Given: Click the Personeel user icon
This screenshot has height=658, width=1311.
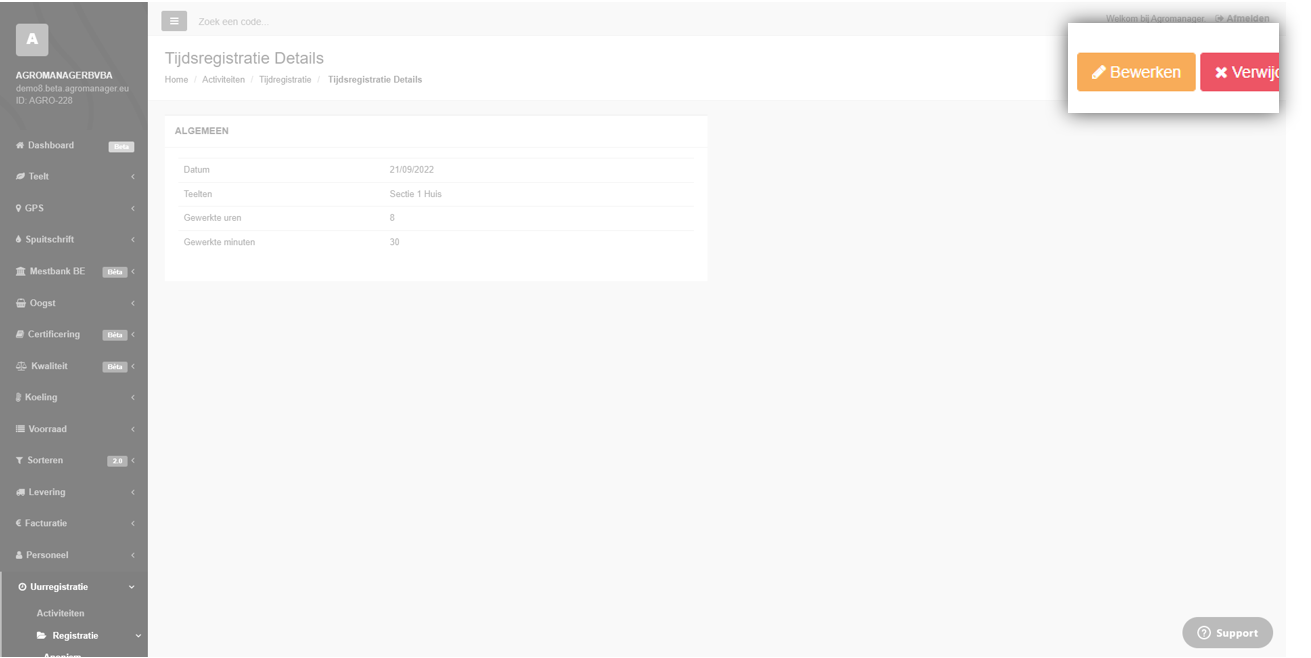Looking at the screenshot, I should (19, 555).
